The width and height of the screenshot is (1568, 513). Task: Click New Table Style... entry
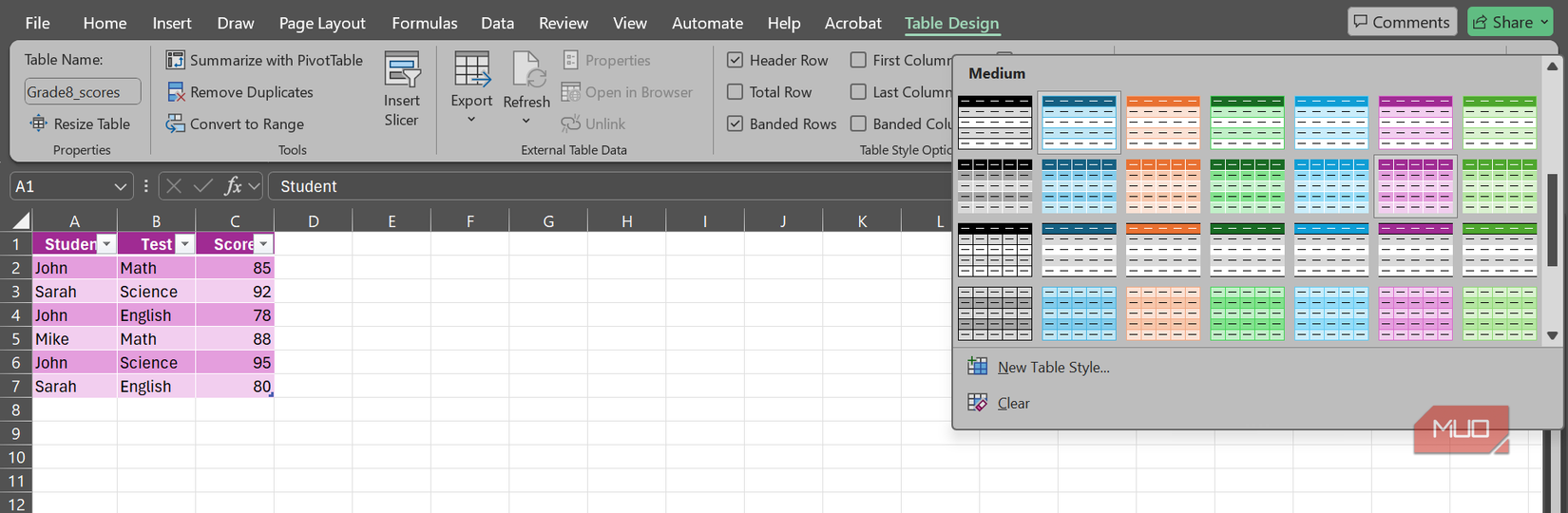point(1054,368)
